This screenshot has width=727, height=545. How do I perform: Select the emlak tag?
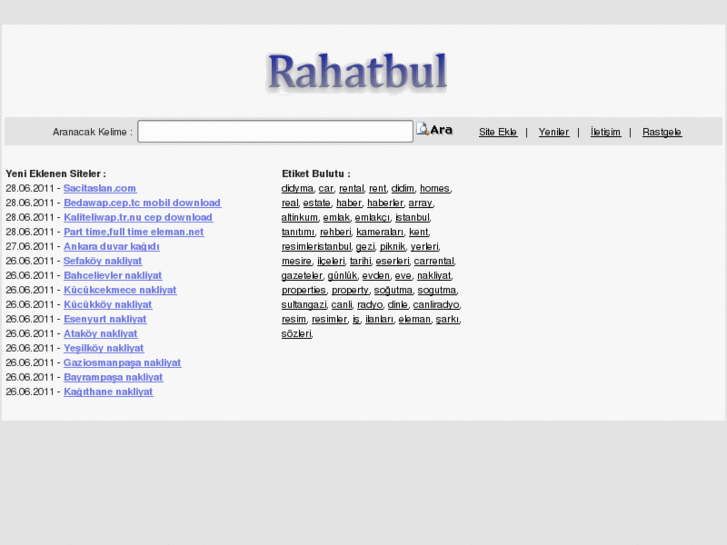point(336,218)
